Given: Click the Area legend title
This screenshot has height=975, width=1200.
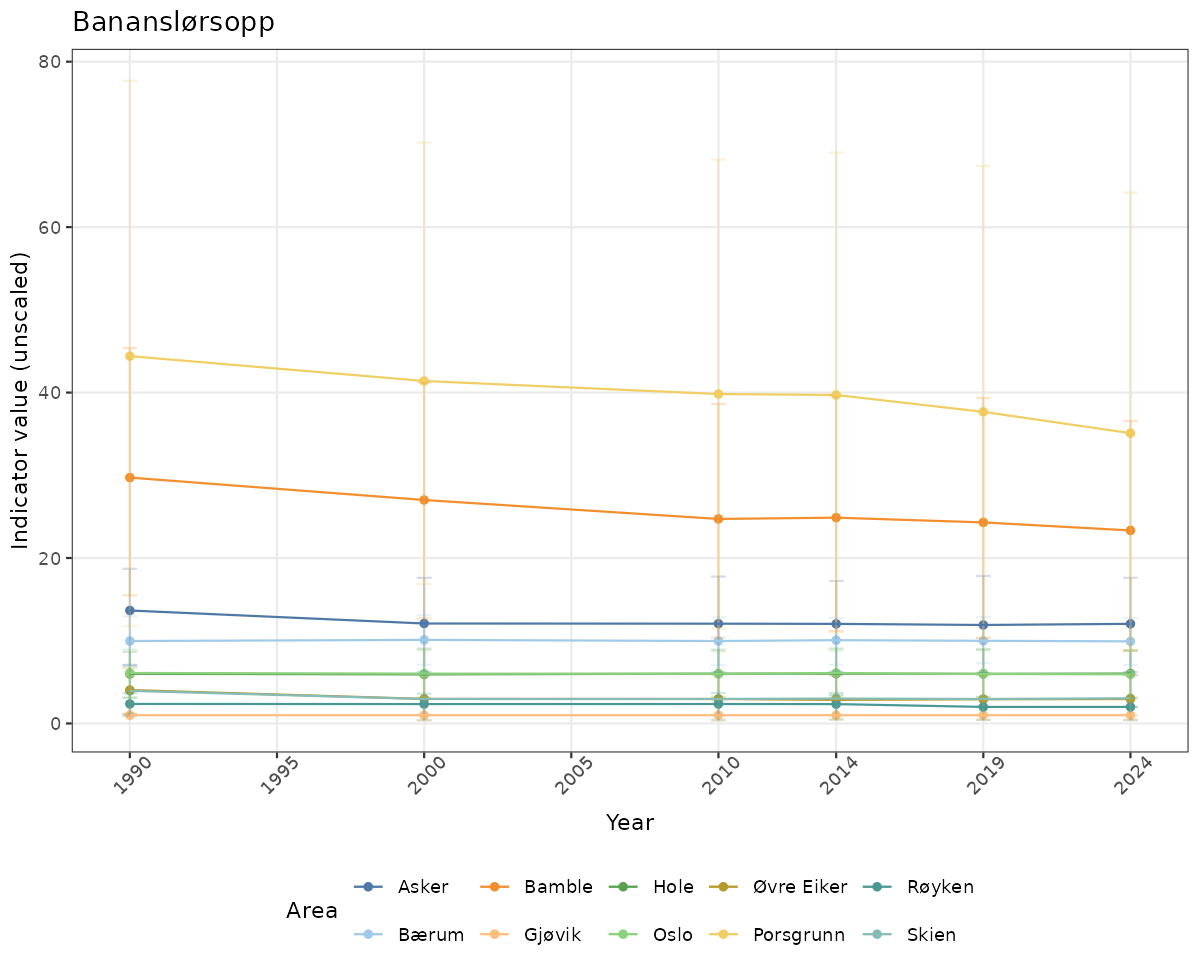Looking at the screenshot, I should point(312,911).
